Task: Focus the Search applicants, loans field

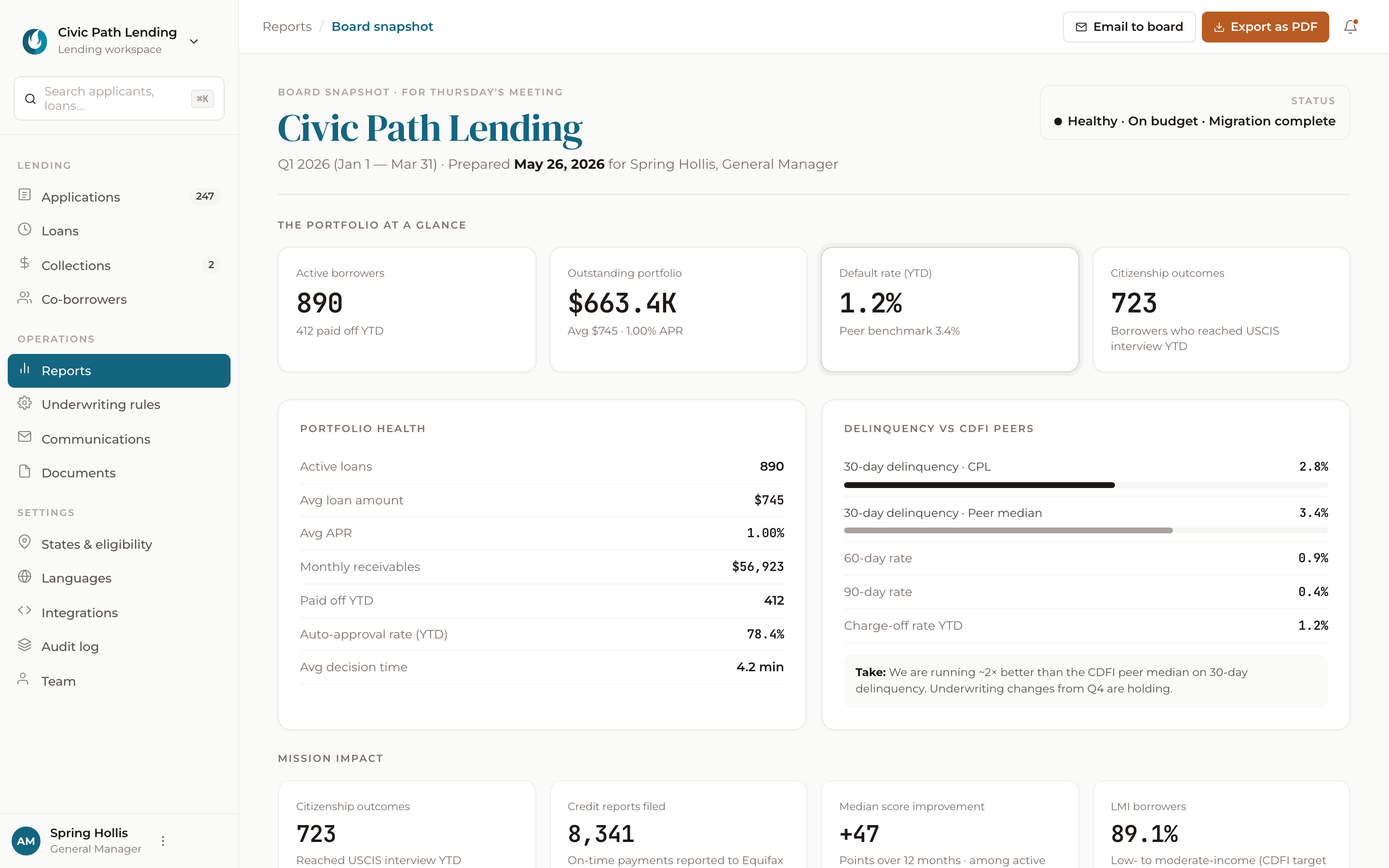Action: point(119,99)
